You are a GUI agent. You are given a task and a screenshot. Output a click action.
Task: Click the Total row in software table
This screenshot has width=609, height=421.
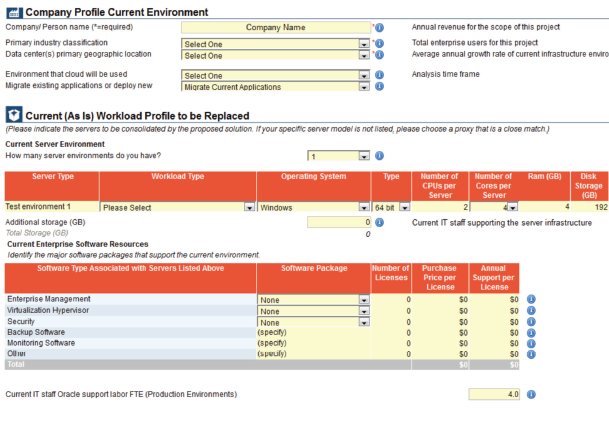tap(262, 365)
